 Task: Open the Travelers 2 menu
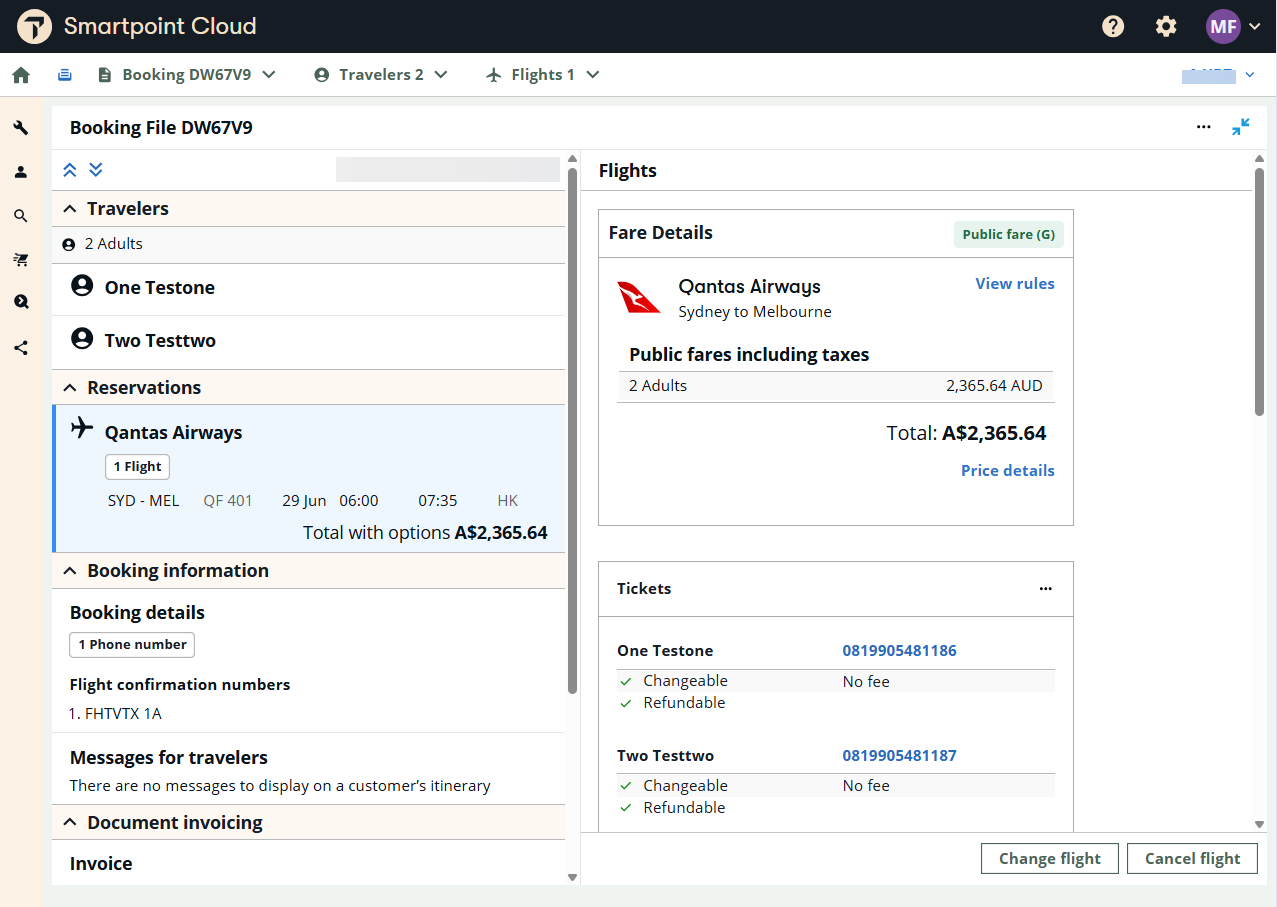point(381,75)
